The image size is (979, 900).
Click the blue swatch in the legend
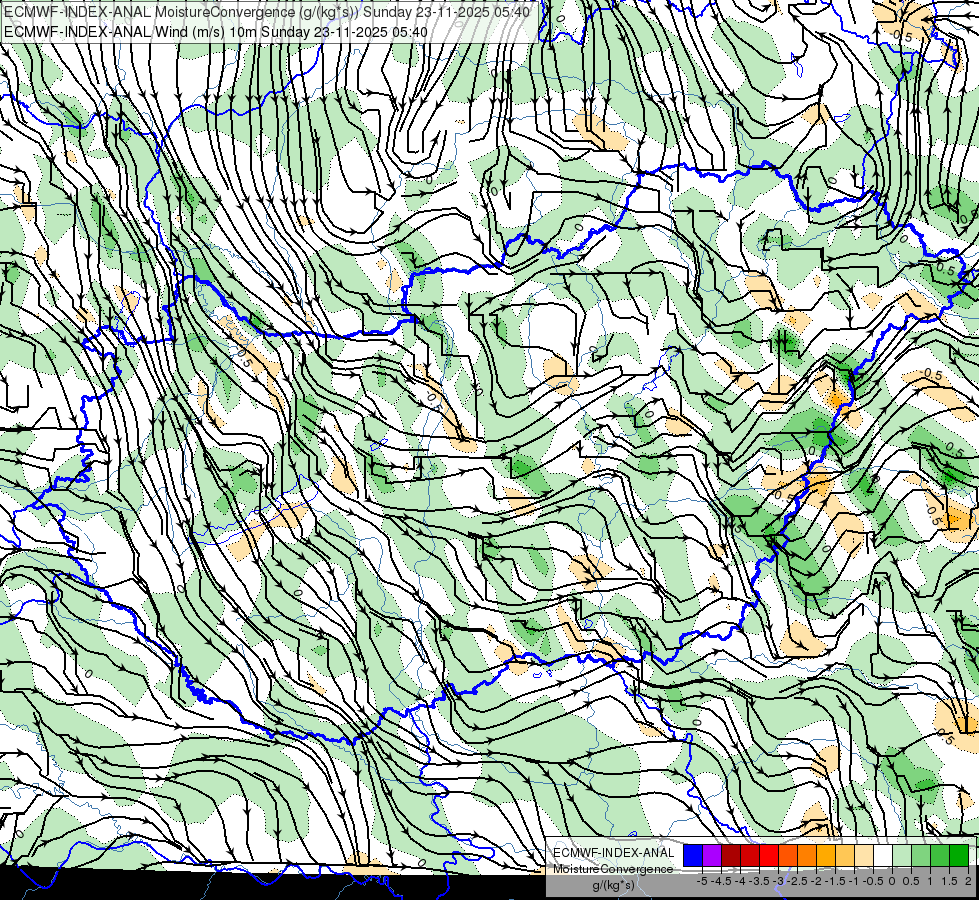(x=693, y=856)
